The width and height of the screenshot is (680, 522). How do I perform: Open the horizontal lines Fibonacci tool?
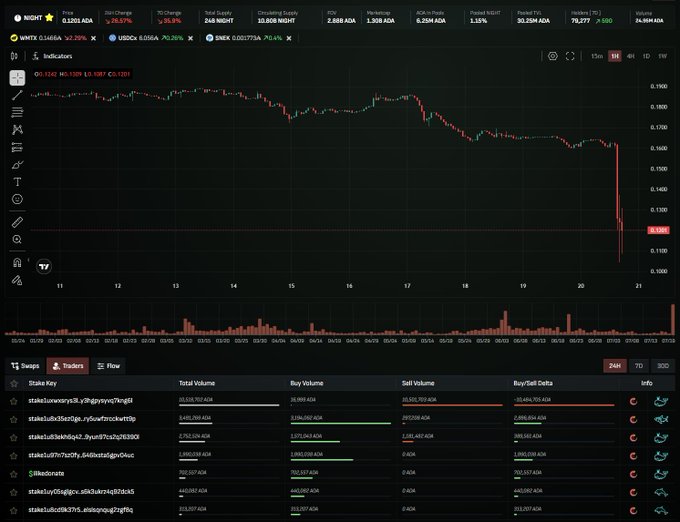[17, 112]
